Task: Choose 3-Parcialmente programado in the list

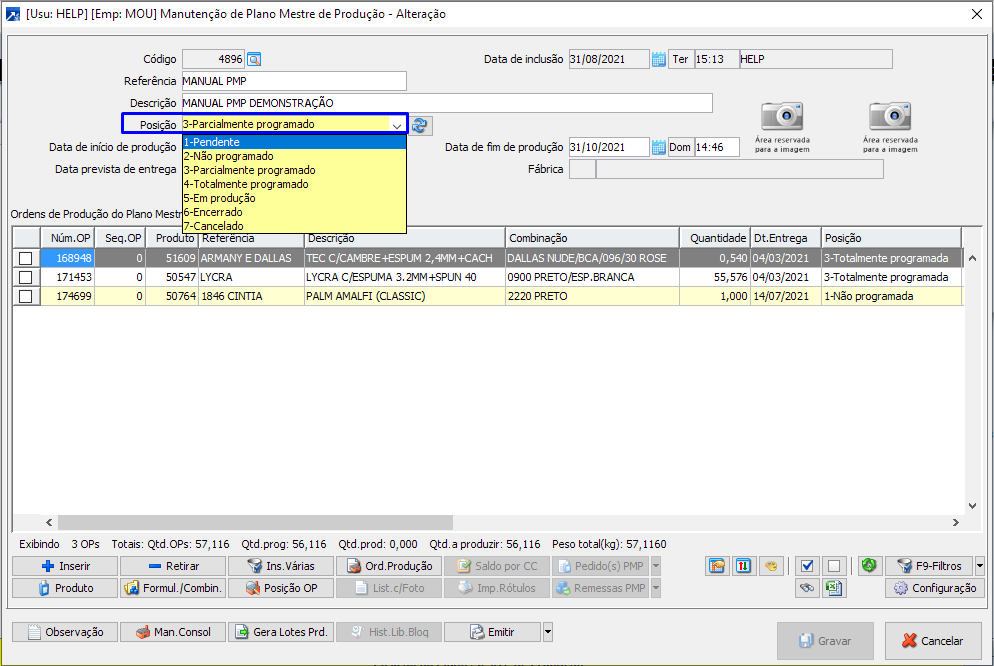Action: (294, 170)
